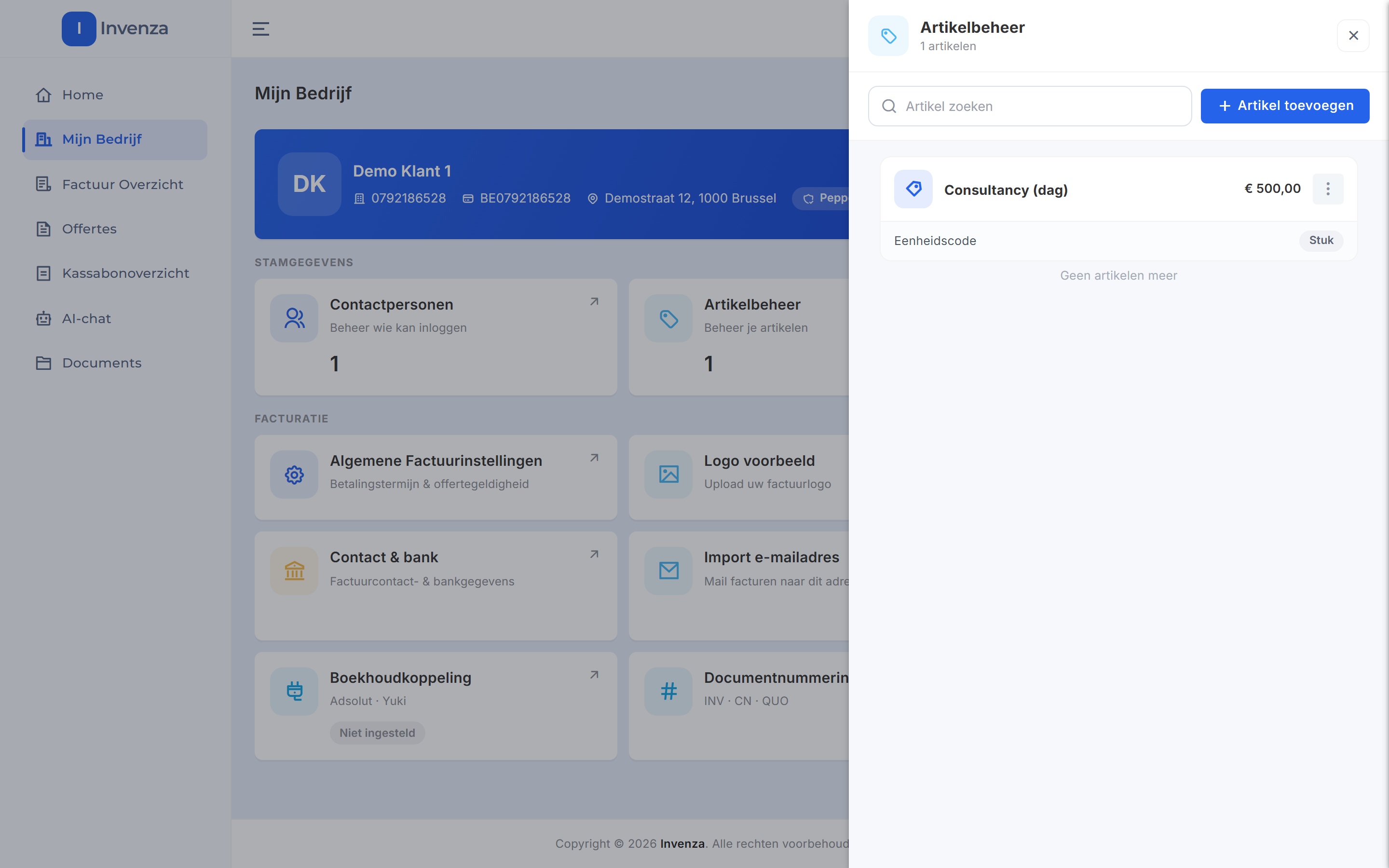Click the Artikelbeheer header tag icon

(888, 36)
